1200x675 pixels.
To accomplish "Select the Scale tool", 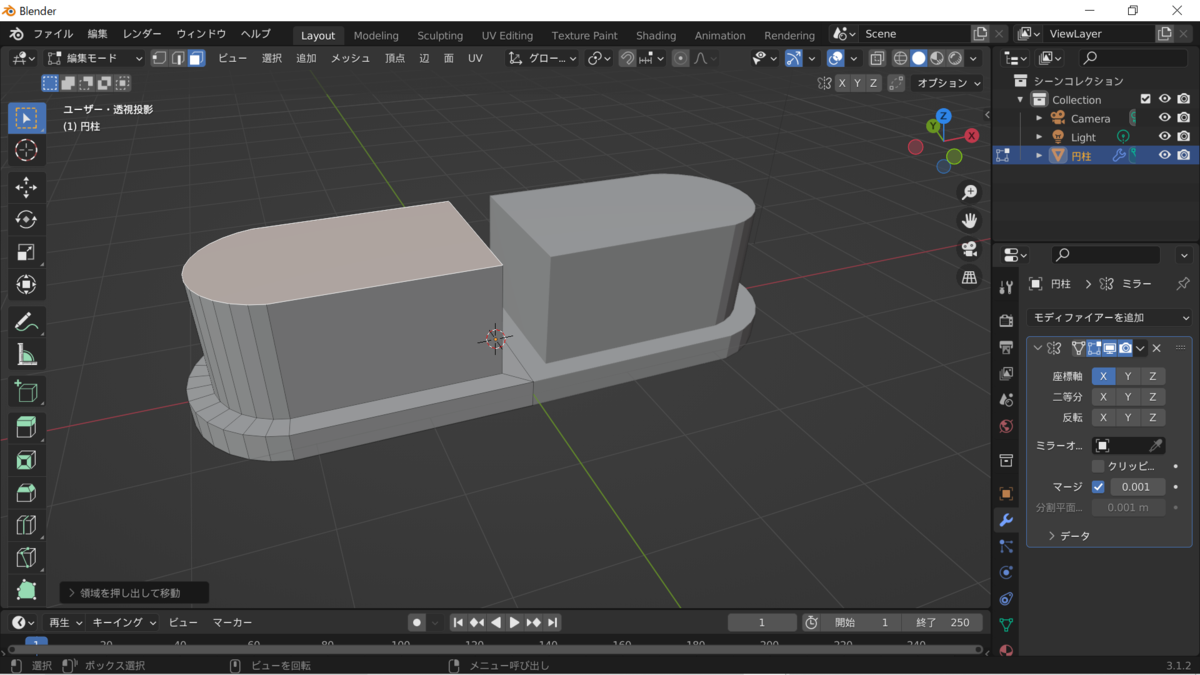I will 27,253.
